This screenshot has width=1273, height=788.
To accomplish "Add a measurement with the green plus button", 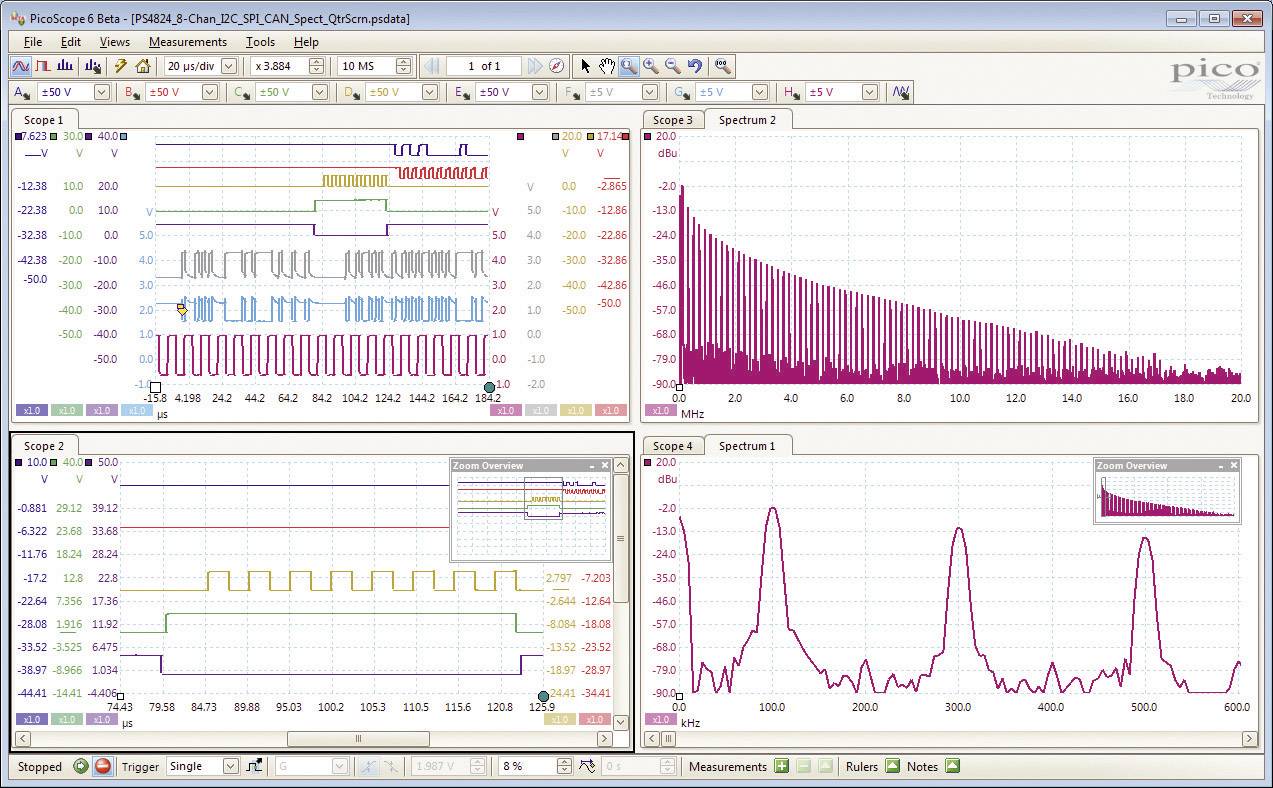I will (x=781, y=766).
